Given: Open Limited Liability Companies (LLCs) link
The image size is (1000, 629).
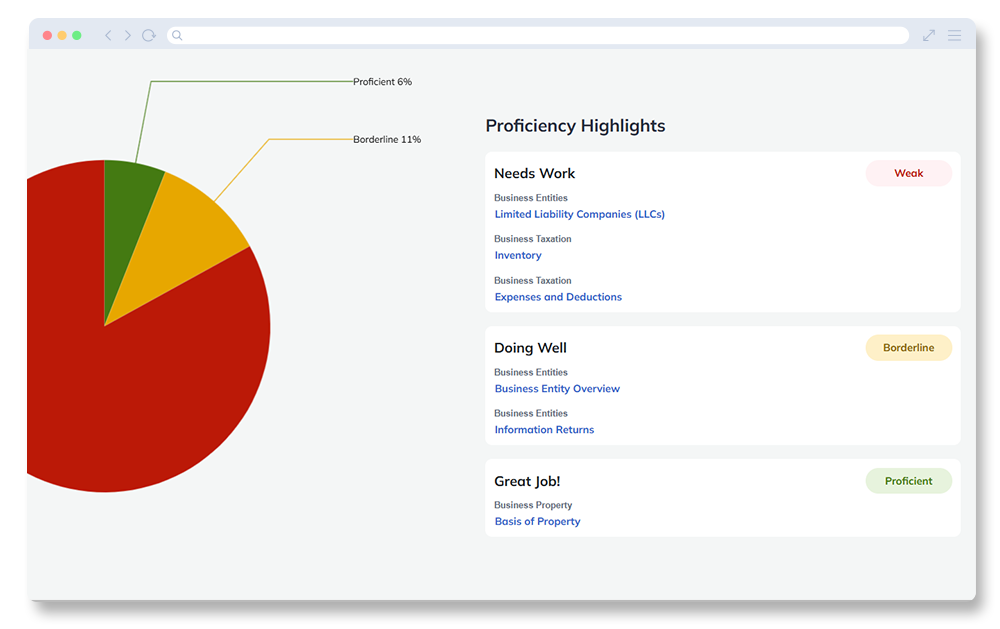Looking at the screenshot, I should pos(579,214).
